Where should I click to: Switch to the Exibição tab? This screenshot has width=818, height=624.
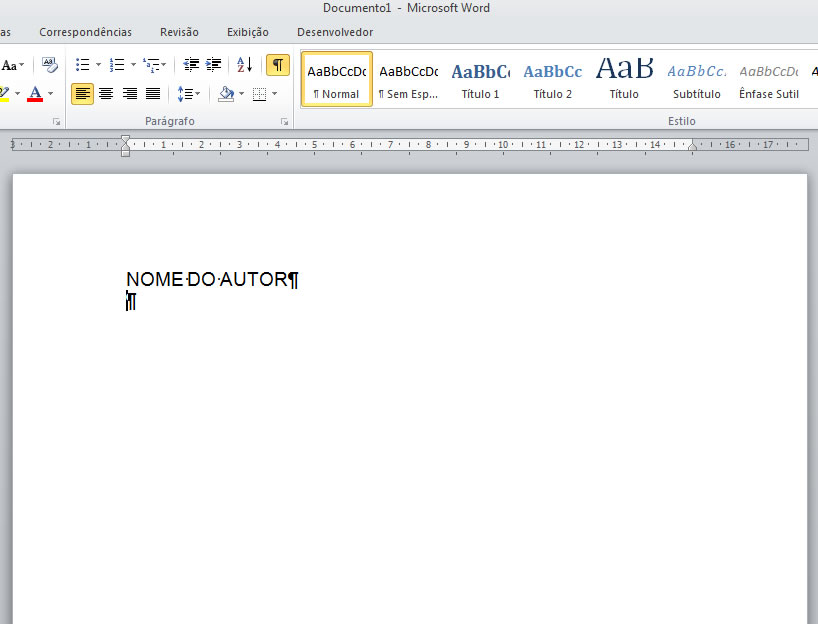tap(248, 32)
